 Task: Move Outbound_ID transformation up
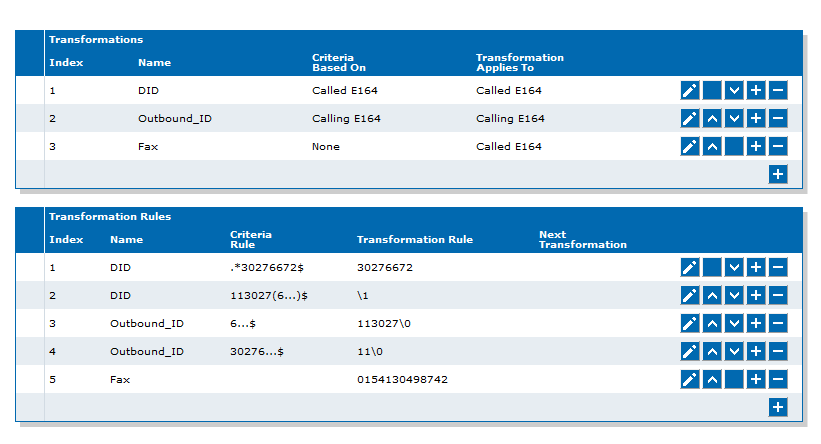click(x=712, y=118)
